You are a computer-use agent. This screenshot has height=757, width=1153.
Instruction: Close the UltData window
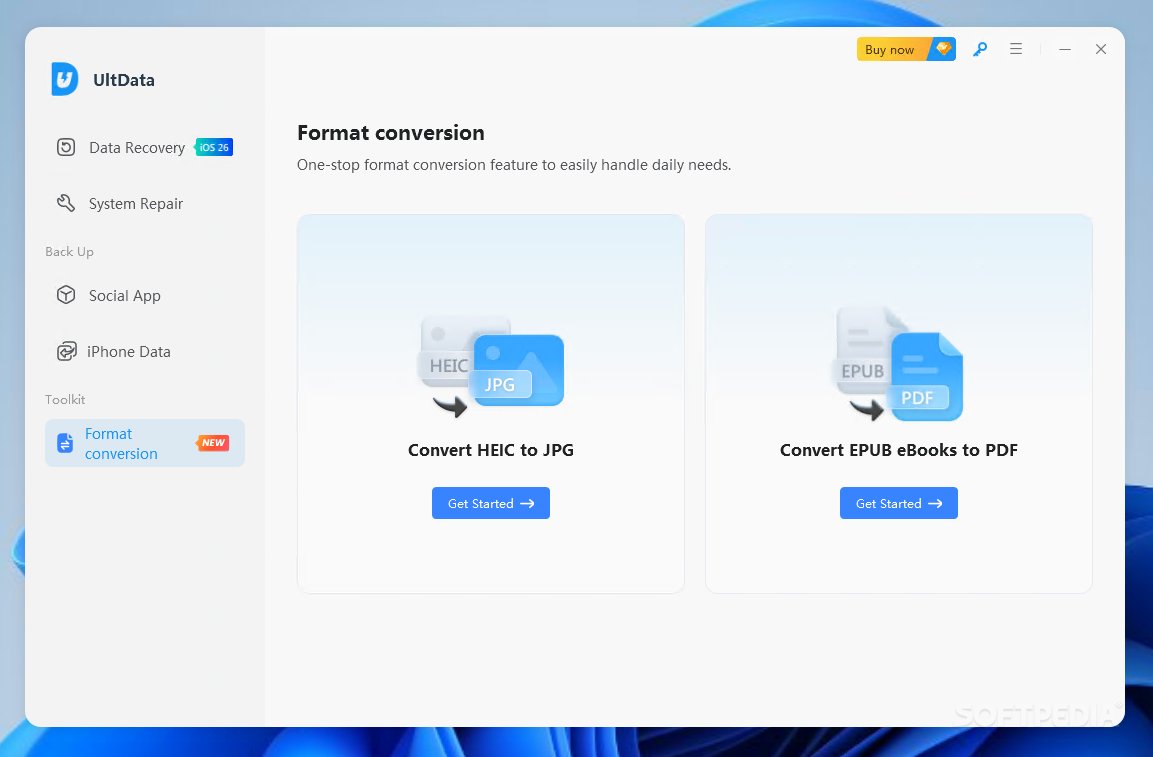pos(1101,49)
